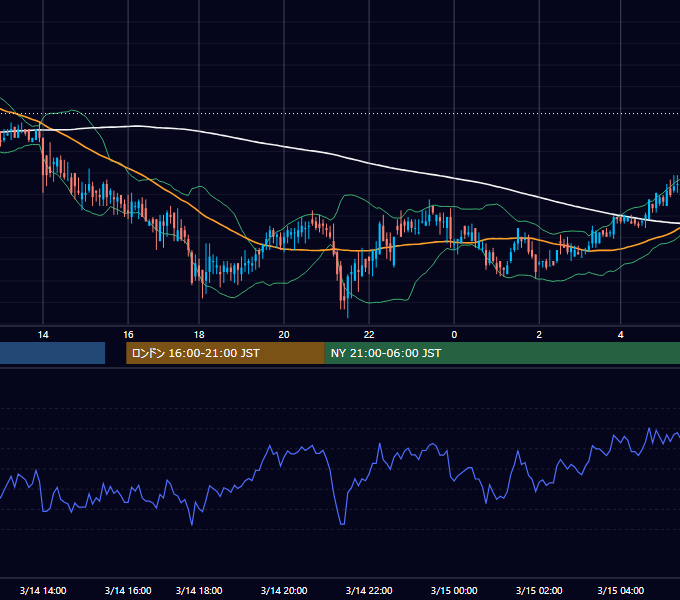Click the 3/14 18:00 time label

click(x=199, y=590)
